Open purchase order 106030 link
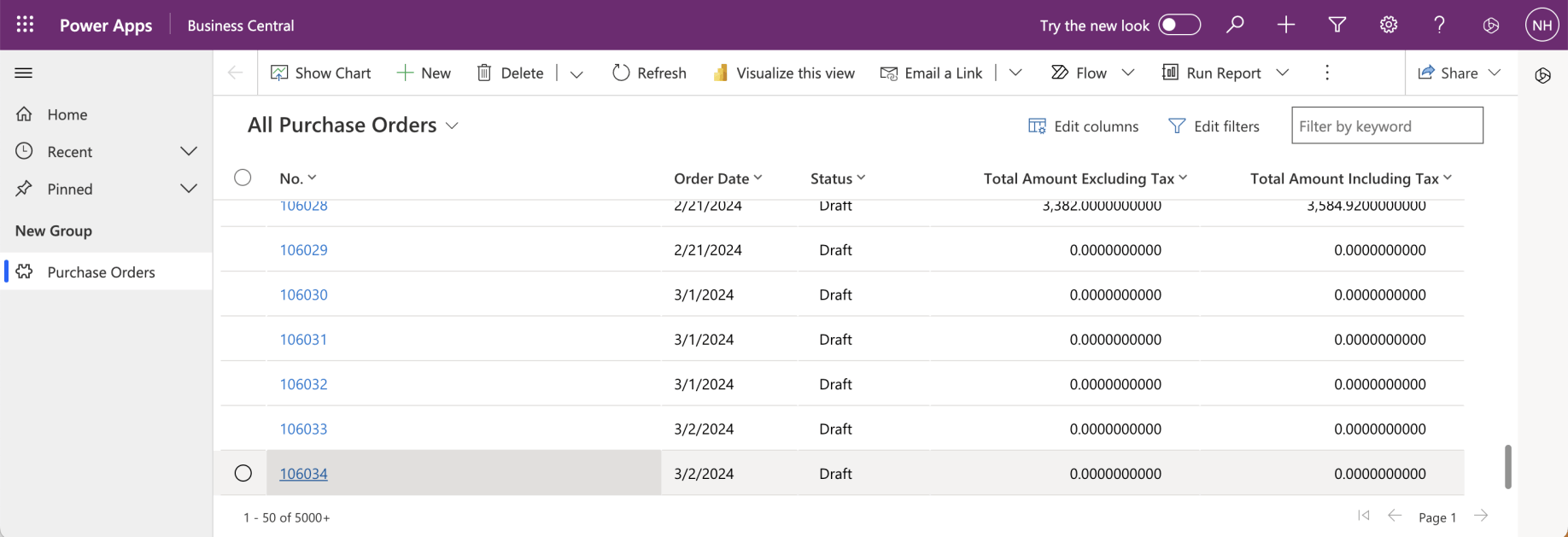The width and height of the screenshot is (1568, 537). (303, 295)
